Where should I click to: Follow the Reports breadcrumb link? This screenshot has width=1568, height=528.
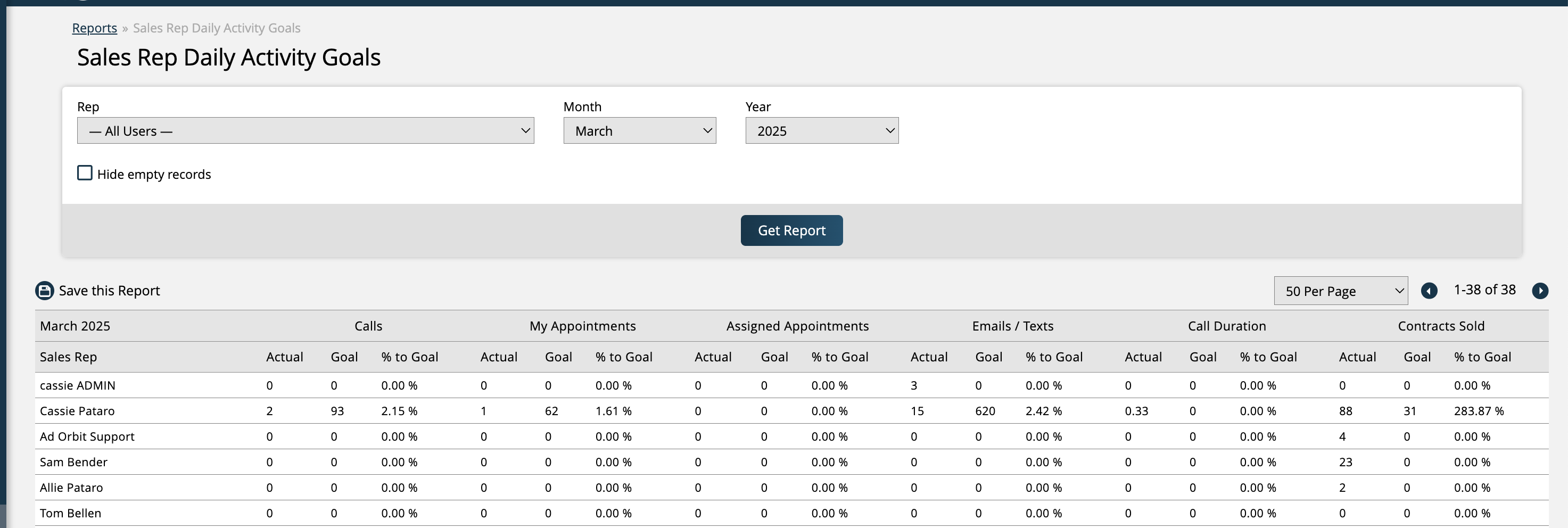94,28
